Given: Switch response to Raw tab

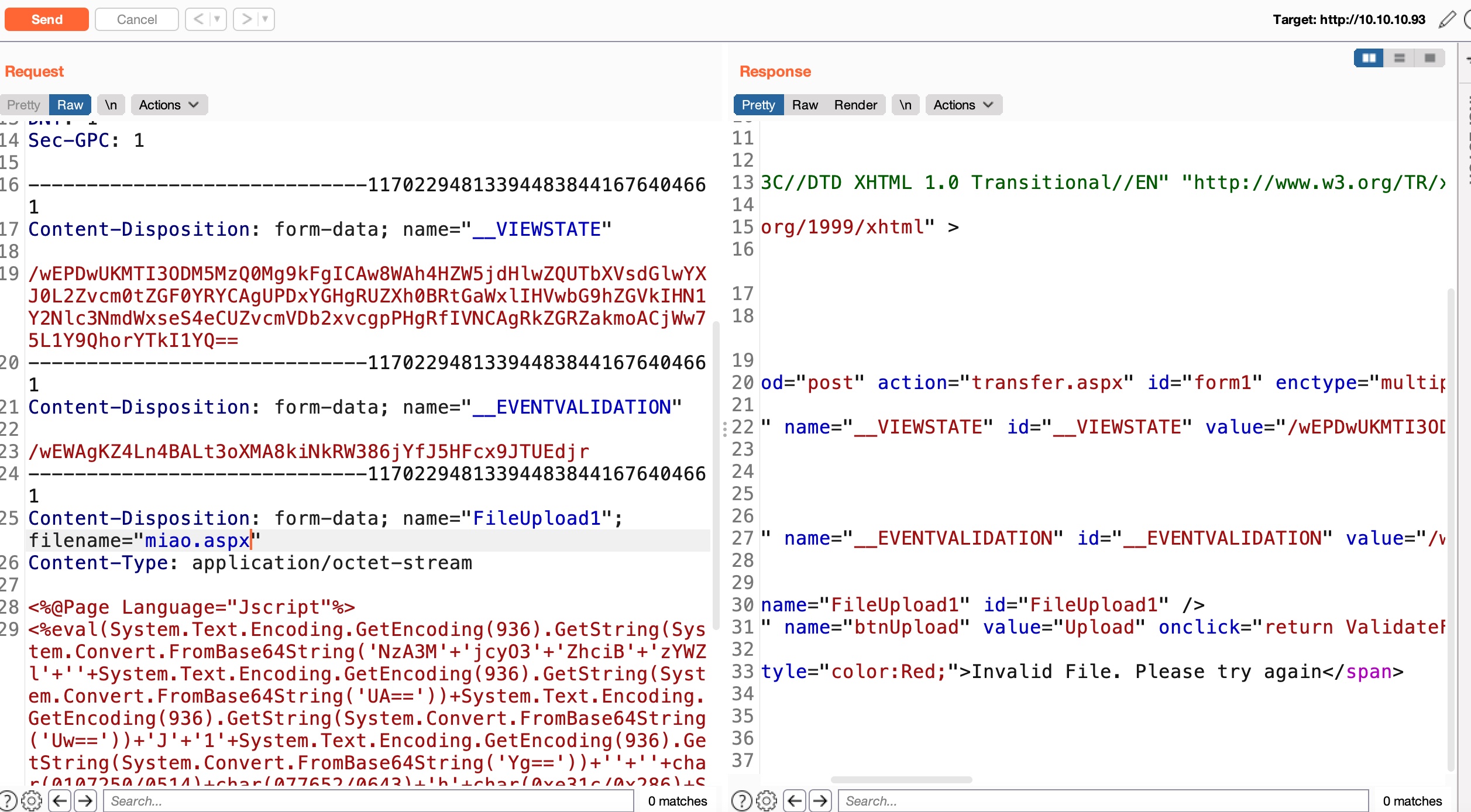Looking at the screenshot, I should click(x=805, y=105).
